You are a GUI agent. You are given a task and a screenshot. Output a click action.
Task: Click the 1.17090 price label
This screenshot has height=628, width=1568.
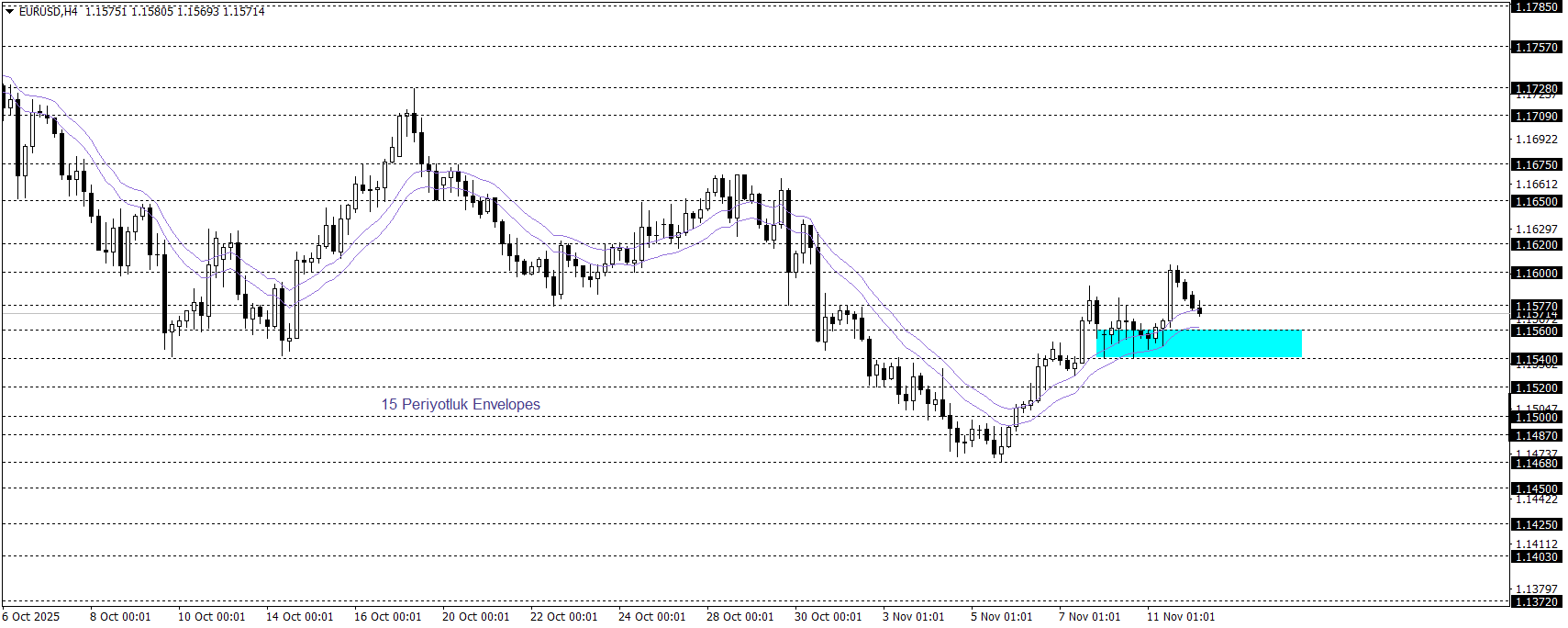[1536, 116]
